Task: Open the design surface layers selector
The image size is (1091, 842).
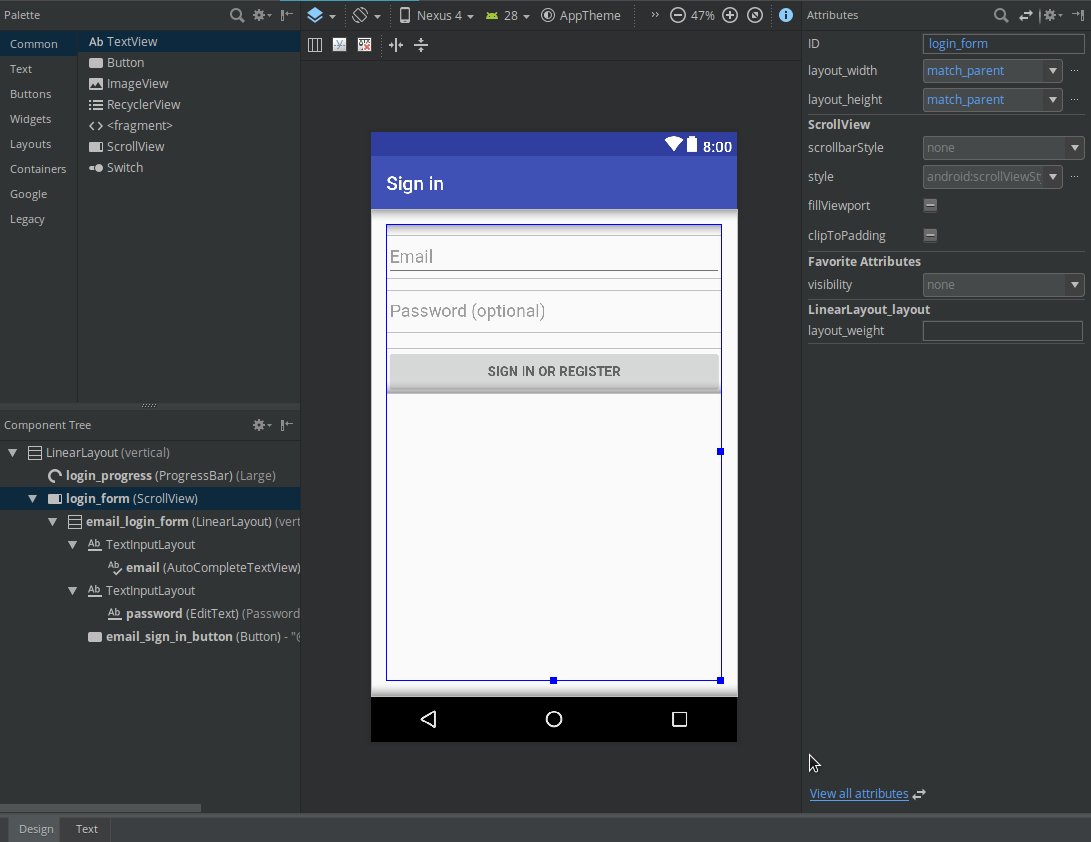Action: (321, 15)
